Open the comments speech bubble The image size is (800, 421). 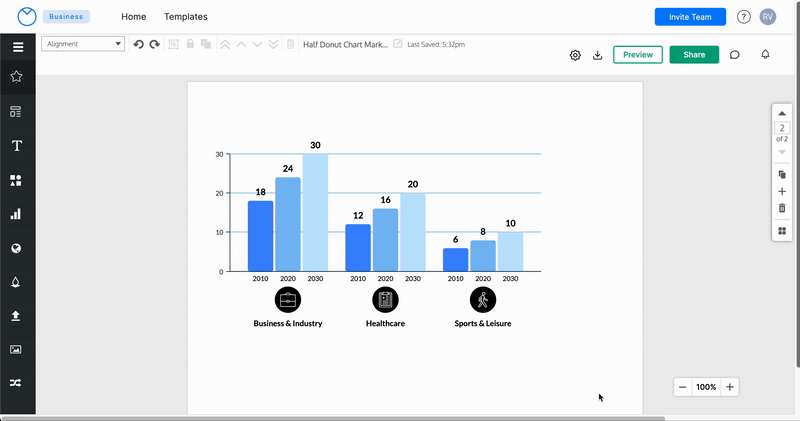735,55
